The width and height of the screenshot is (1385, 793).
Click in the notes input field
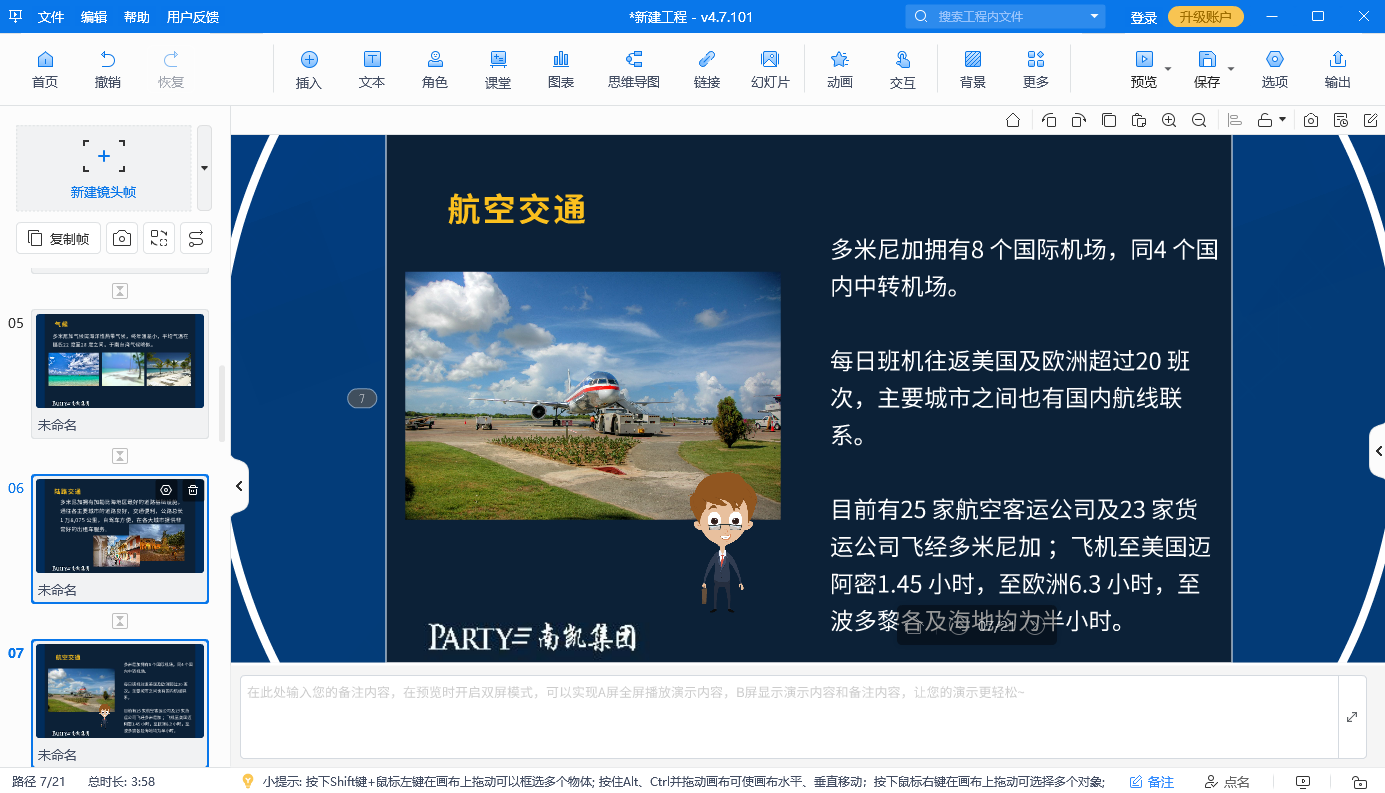(788, 717)
